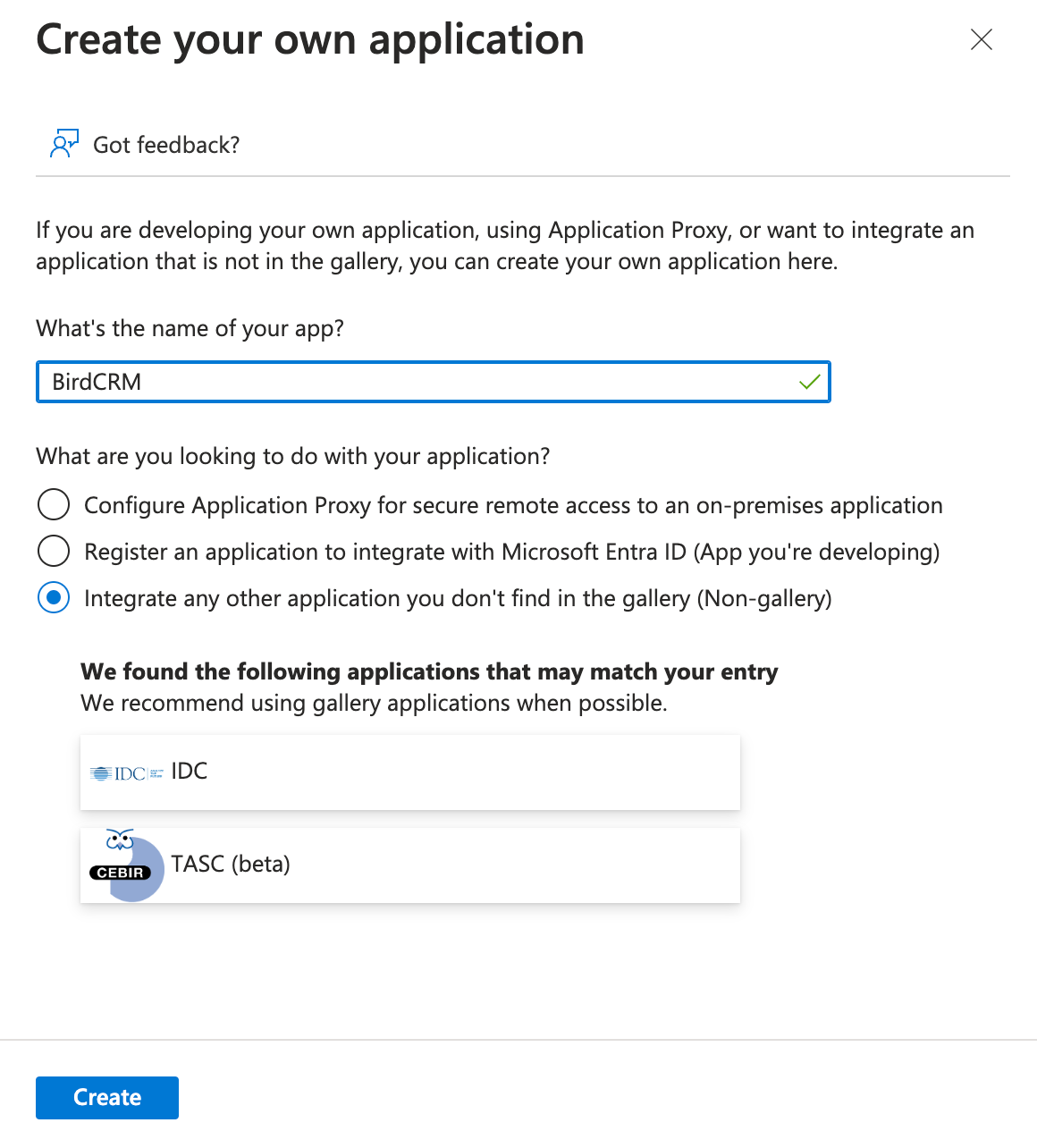Click the "Create your own application" panel title

click(x=309, y=40)
